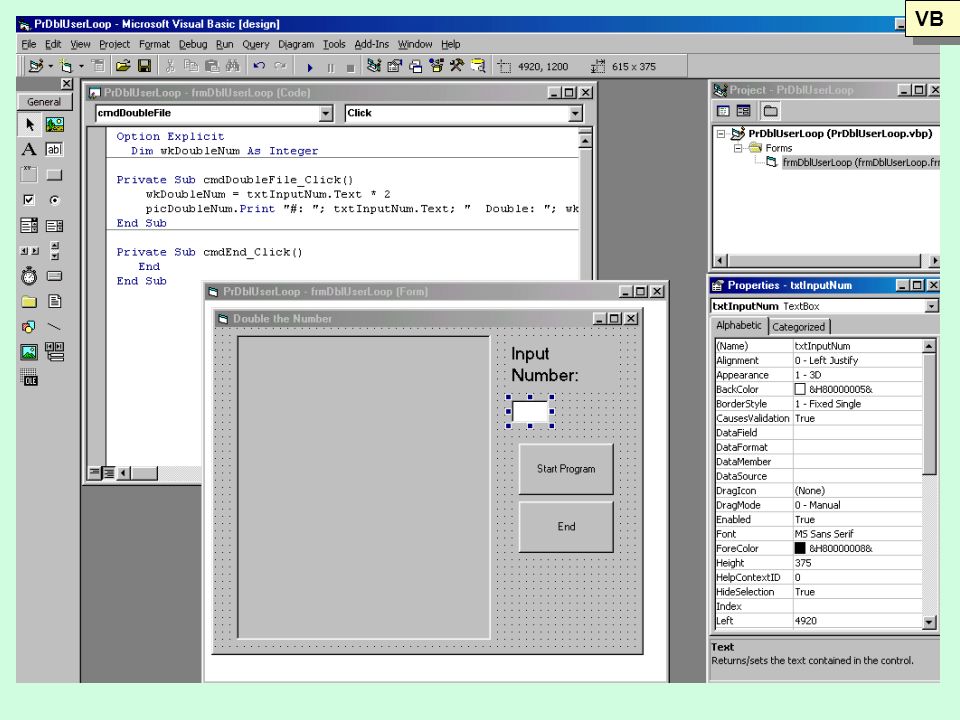The height and width of the screenshot is (720, 960).
Task: Select the txtInputNum text box on form
Action: coord(530,411)
